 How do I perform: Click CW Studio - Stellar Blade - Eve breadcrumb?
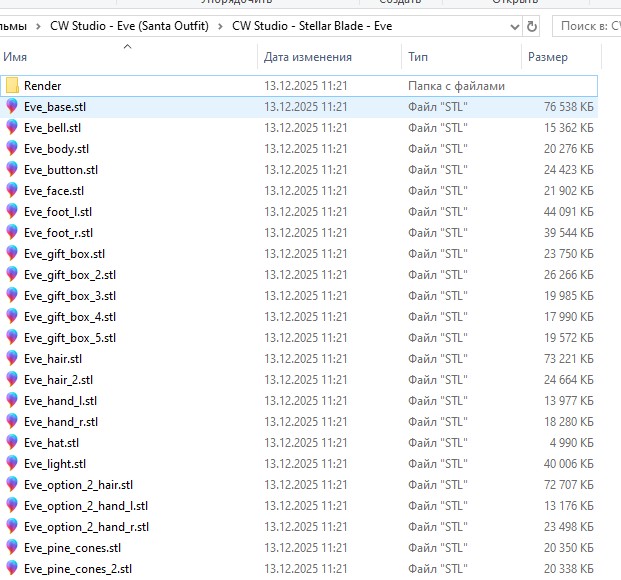(312, 26)
